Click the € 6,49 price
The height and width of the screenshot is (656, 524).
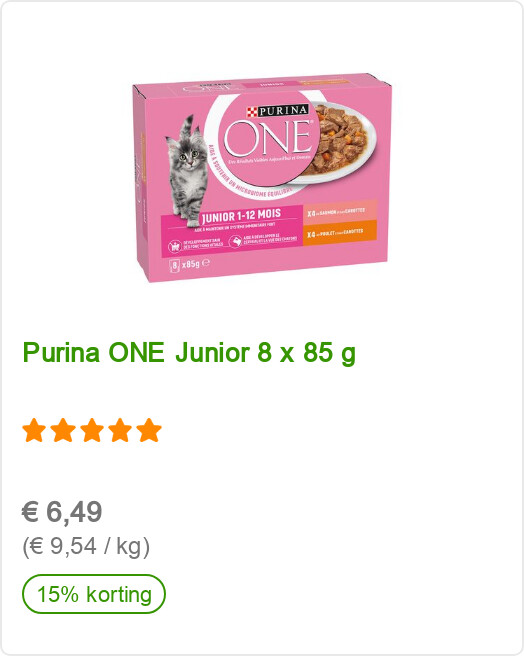[62, 512]
